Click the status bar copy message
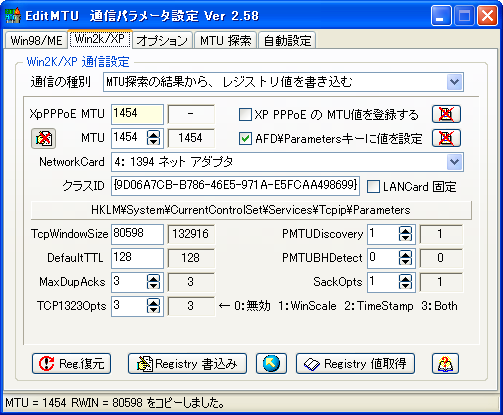 click(x=115, y=403)
